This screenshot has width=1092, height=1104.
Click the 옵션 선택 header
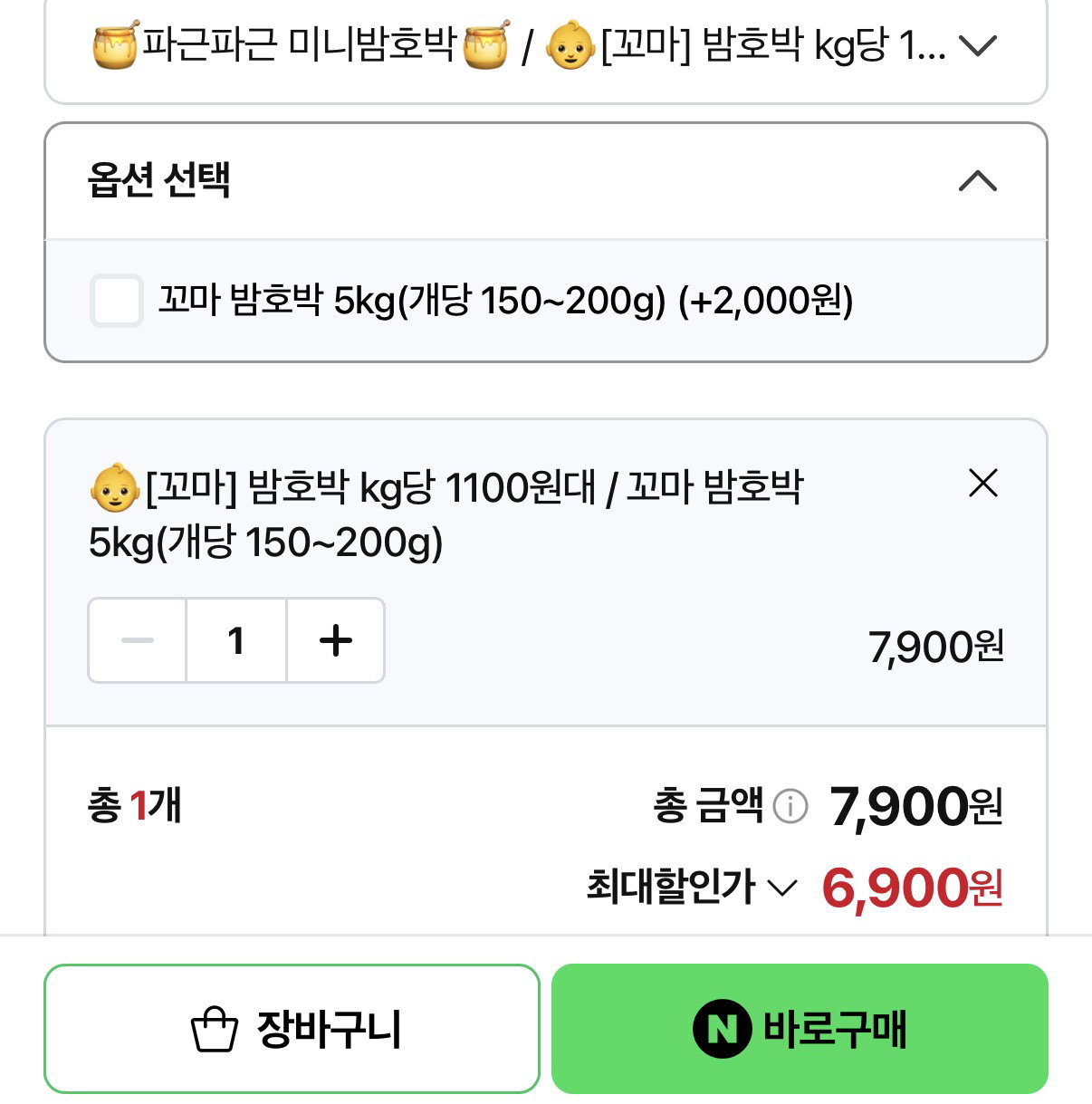[x=546, y=181]
